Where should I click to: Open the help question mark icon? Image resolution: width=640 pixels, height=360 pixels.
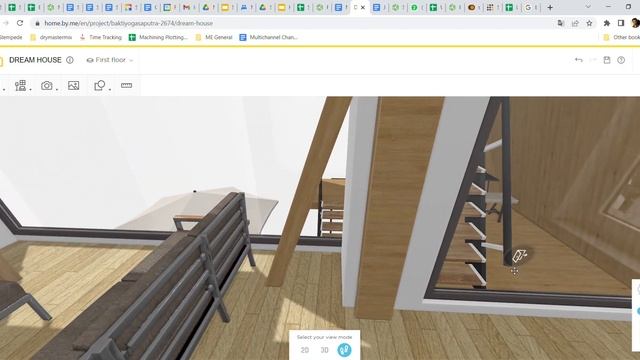[621, 60]
